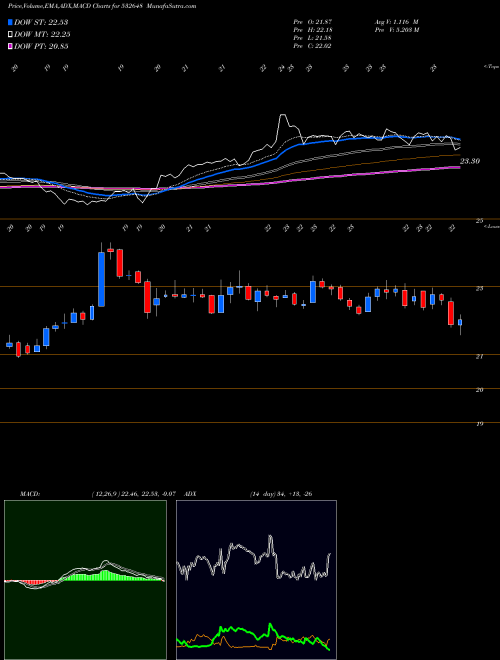Click the 20 price axis label
Viewport: 500px width, 660px height.
click(479, 390)
